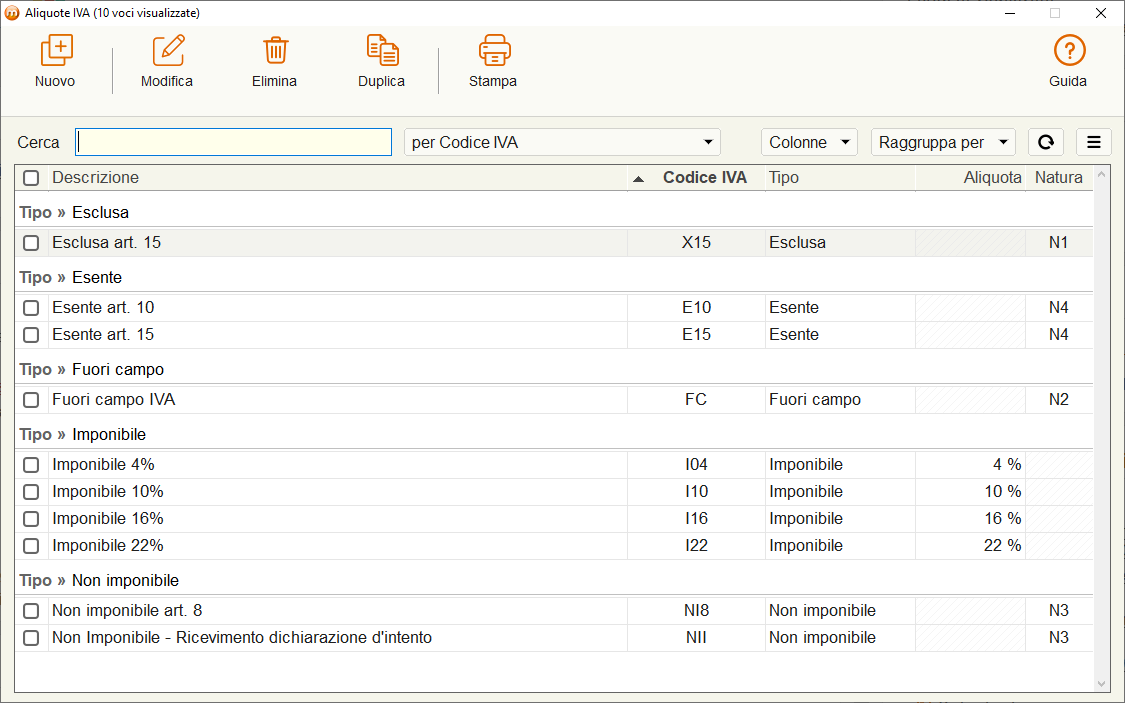This screenshot has width=1125, height=703.
Task: Click the '10 %' aliquota value
Action: pos(1002,491)
